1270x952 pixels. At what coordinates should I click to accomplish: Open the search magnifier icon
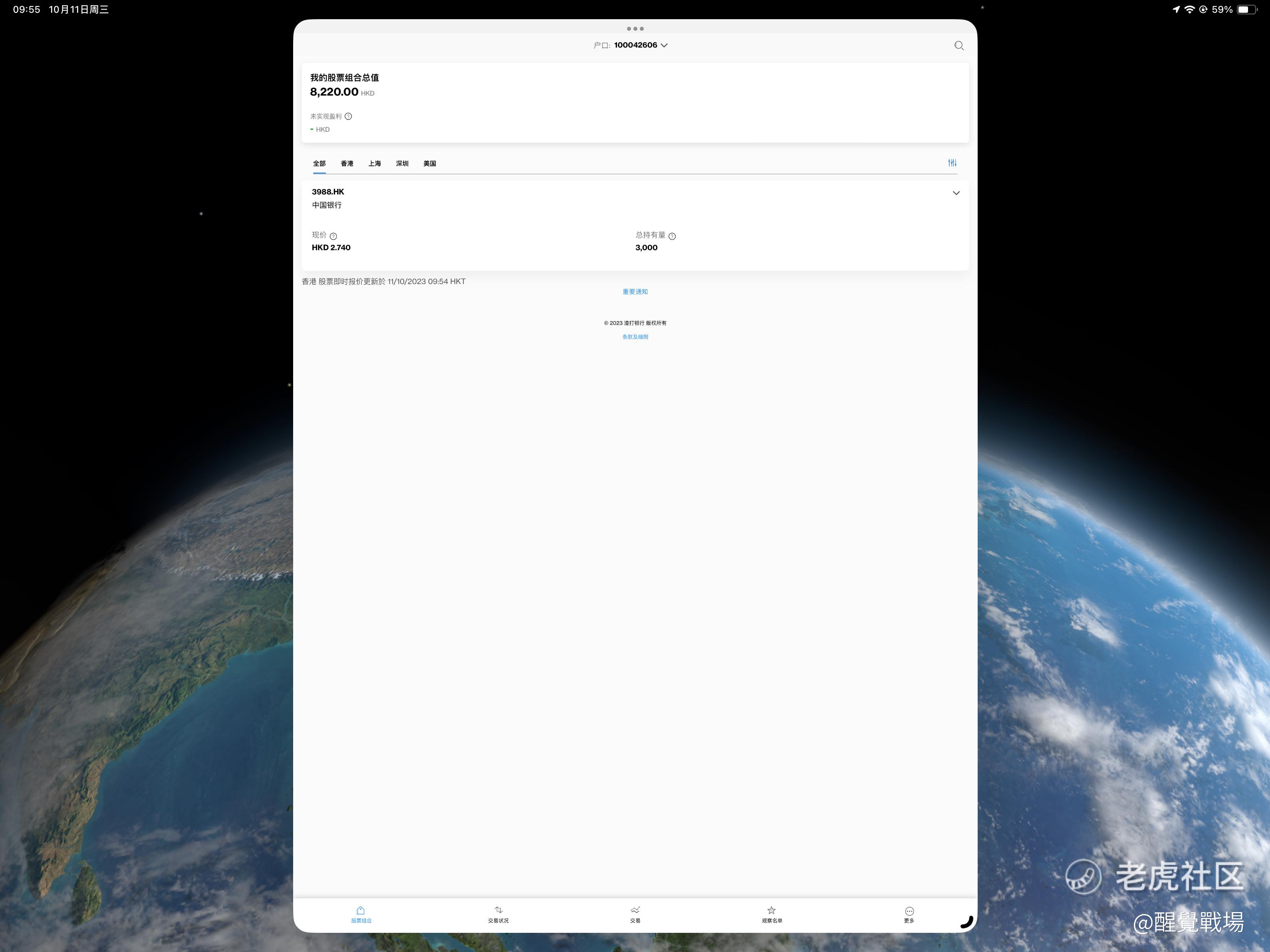pyautogui.click(x=959, y=46)
